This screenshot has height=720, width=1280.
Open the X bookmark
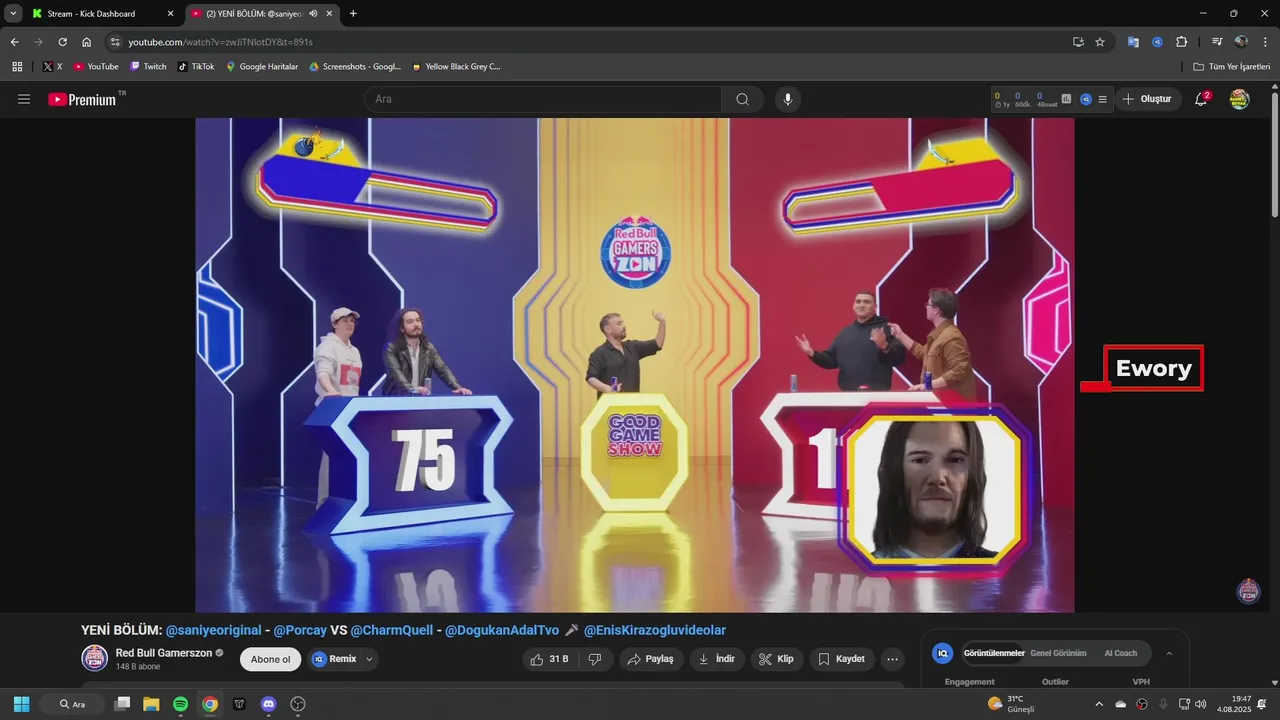pos(52,66)
